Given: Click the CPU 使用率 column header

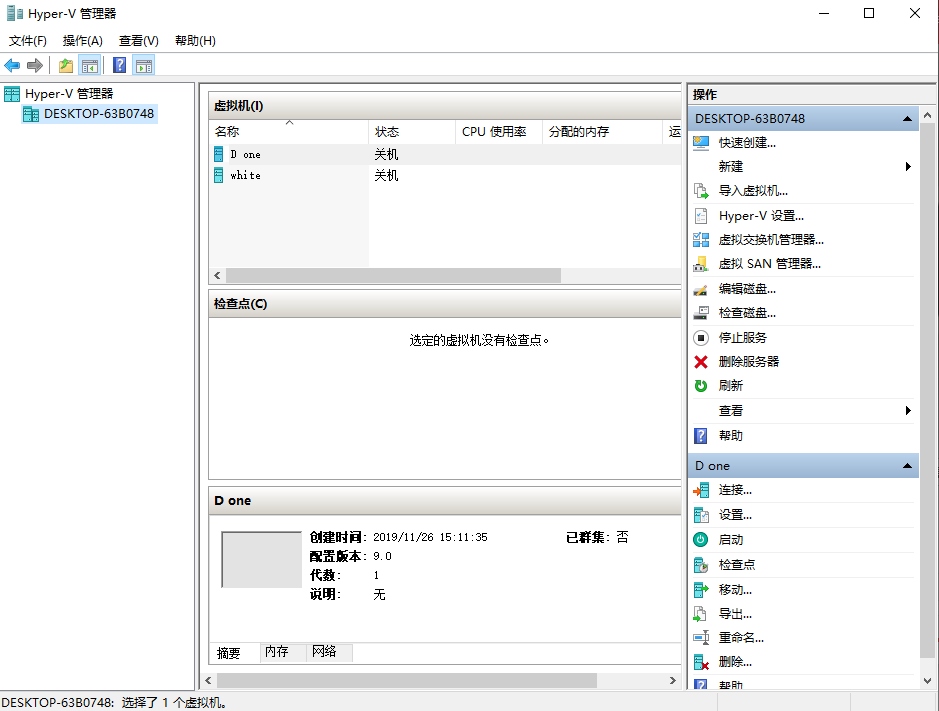Looking at the screenshot, I should (x=499, y=132).
